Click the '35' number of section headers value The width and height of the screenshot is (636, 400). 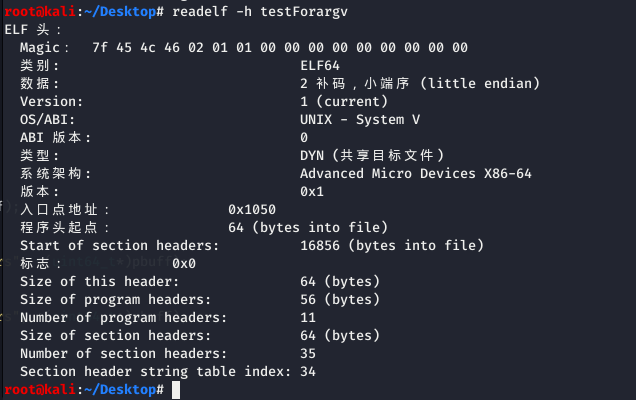tap(308, 353)
